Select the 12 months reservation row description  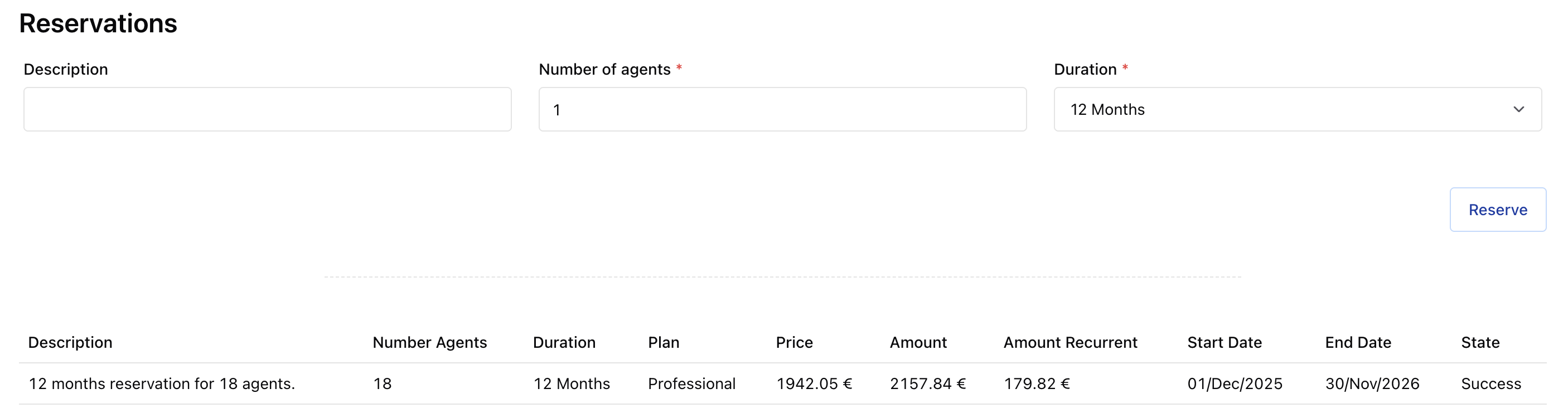[x=162, y=383]
